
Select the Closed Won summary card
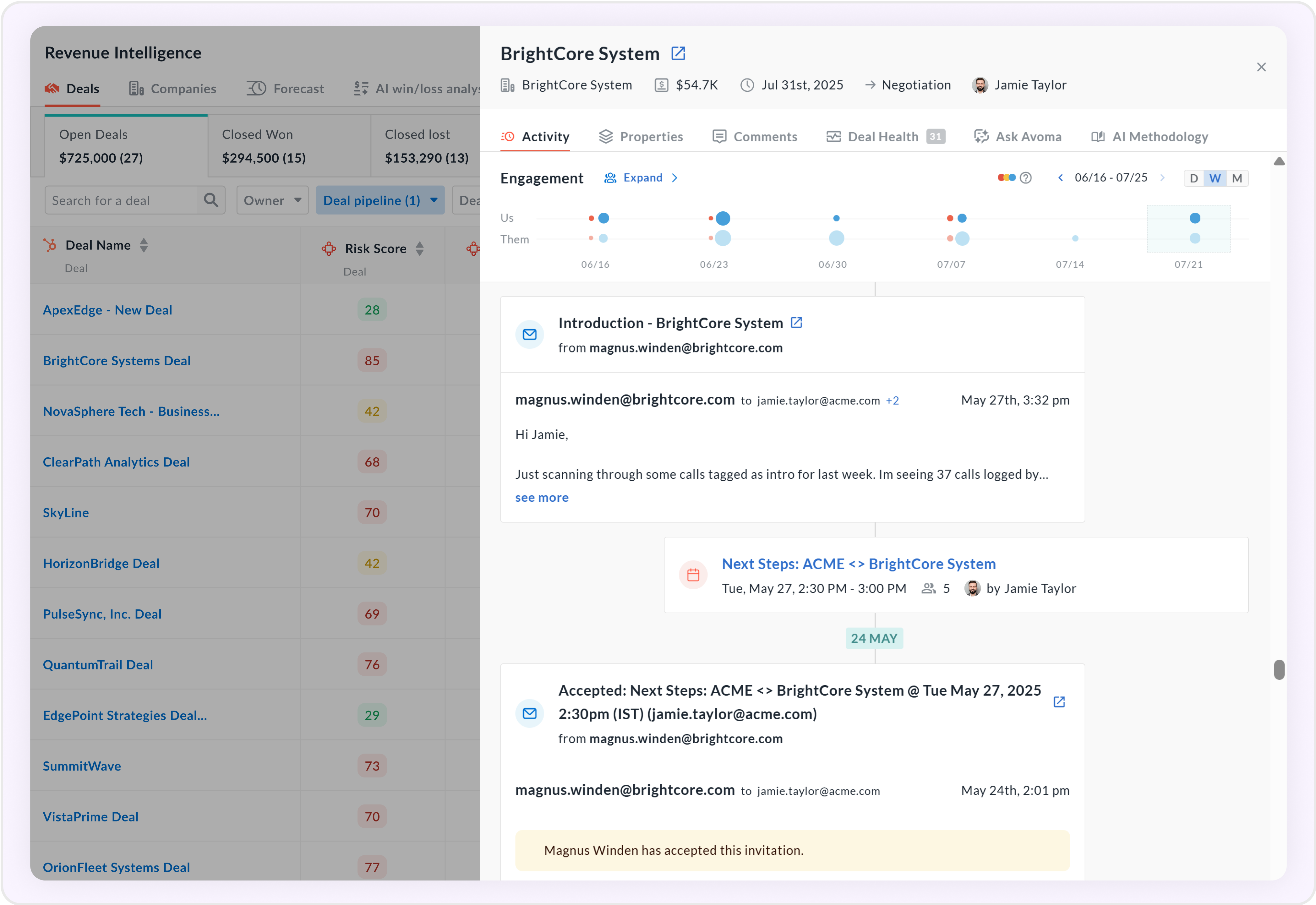[289, 146]
